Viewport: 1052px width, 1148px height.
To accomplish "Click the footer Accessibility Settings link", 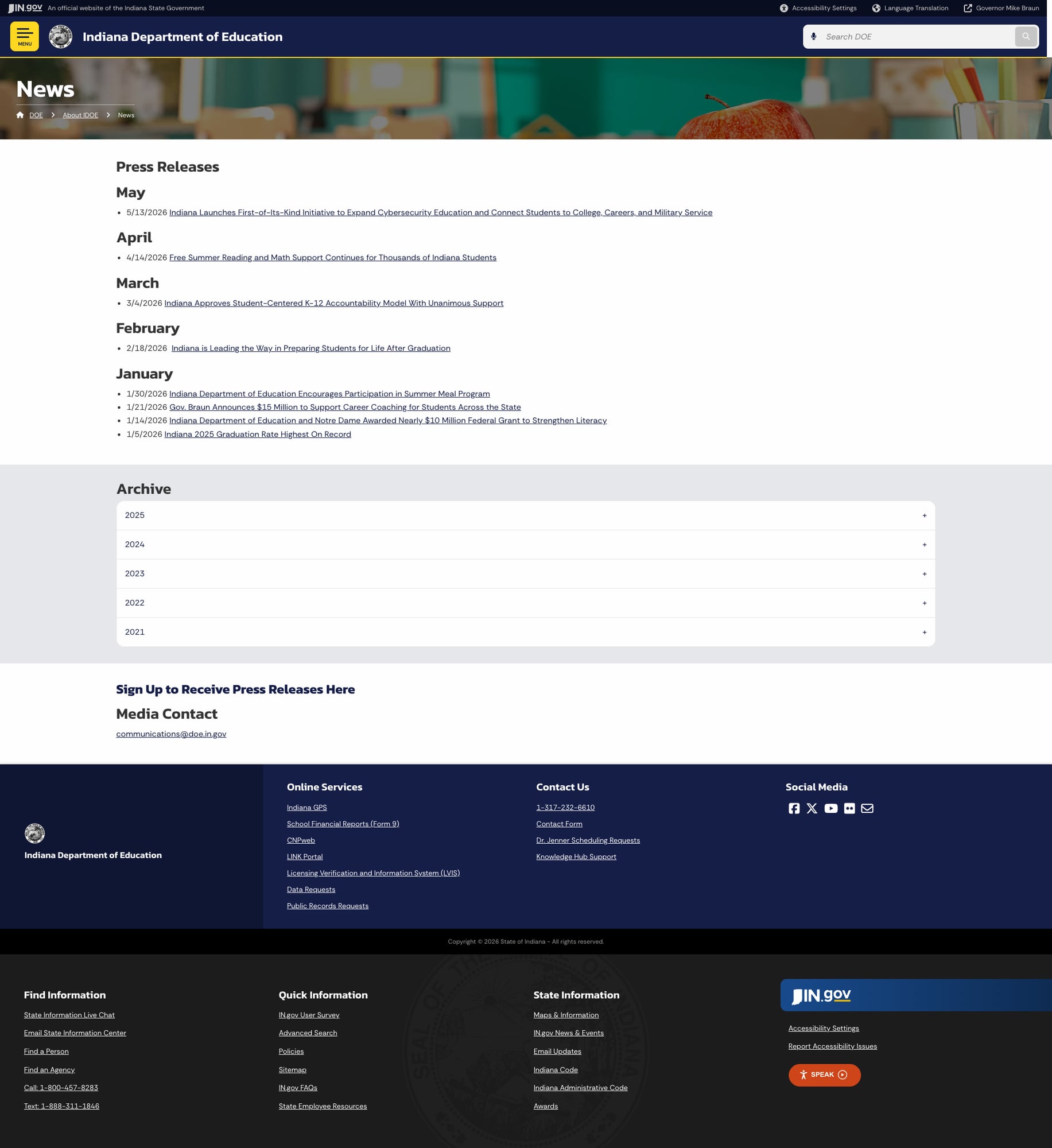I will tap(824, 1028).
